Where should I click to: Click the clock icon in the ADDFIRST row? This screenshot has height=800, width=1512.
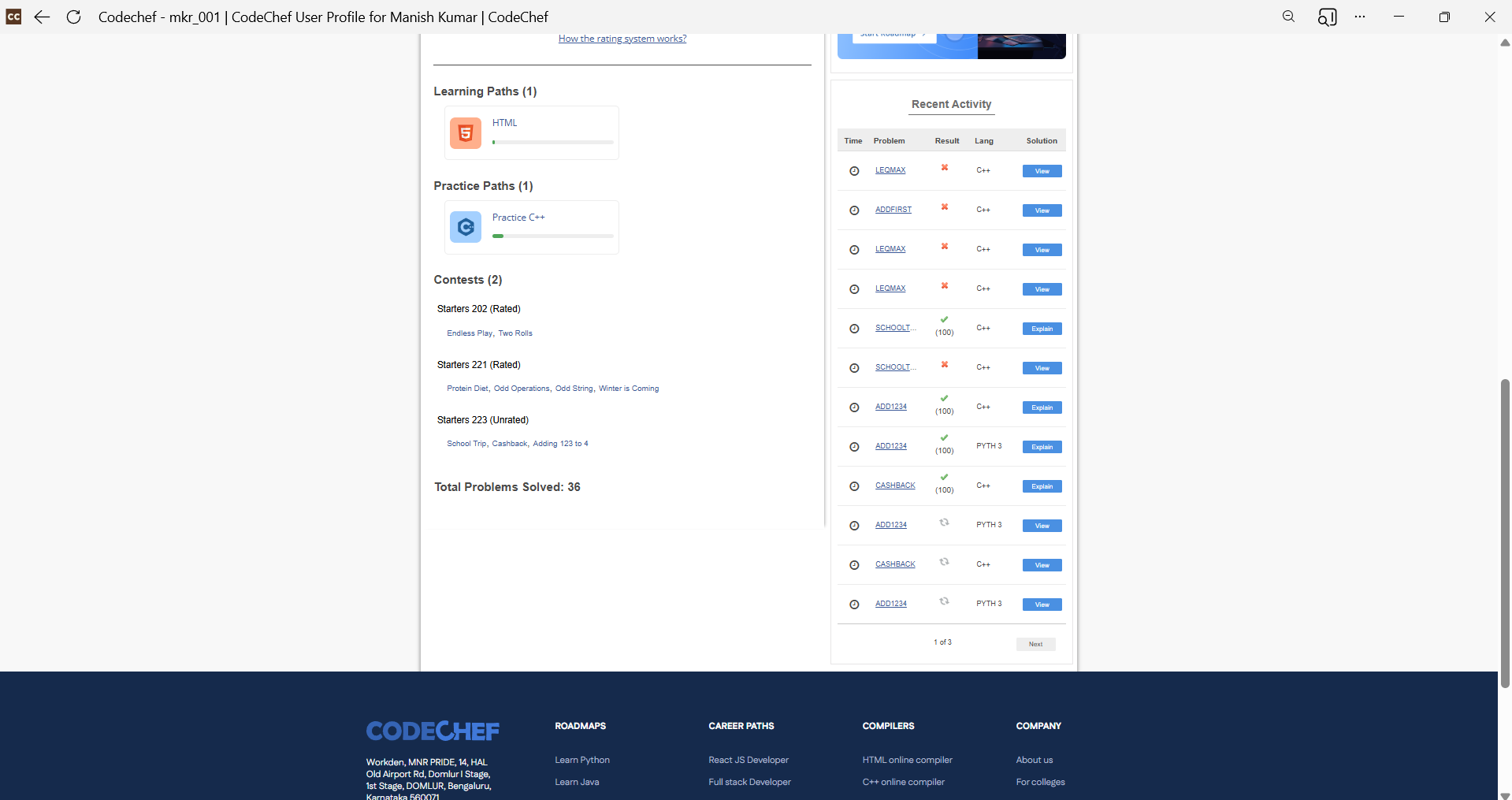pos(854,210)
